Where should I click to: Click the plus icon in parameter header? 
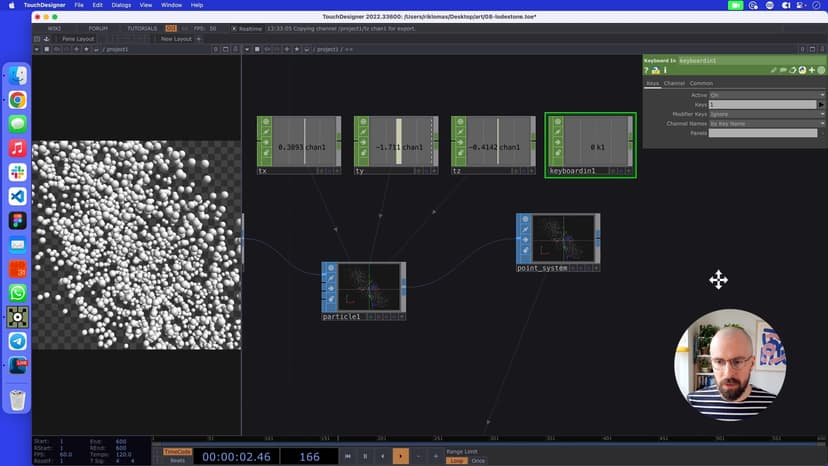811,70
